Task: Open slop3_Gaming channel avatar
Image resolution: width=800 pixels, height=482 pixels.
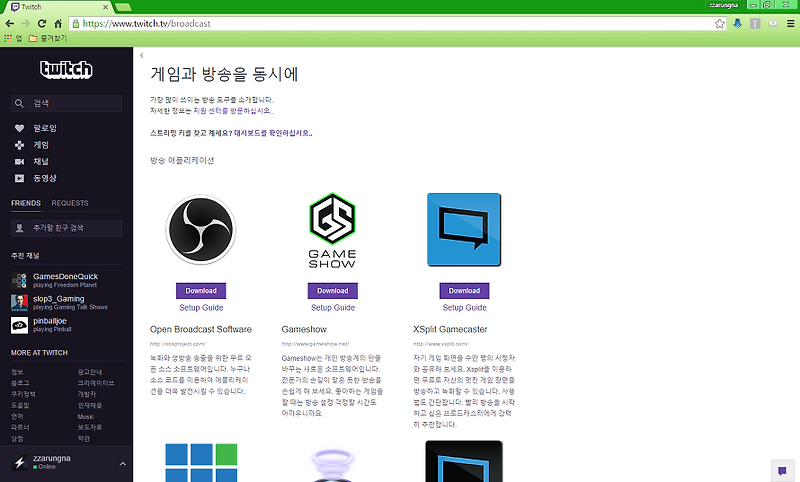Action: (x=19, y=303)
